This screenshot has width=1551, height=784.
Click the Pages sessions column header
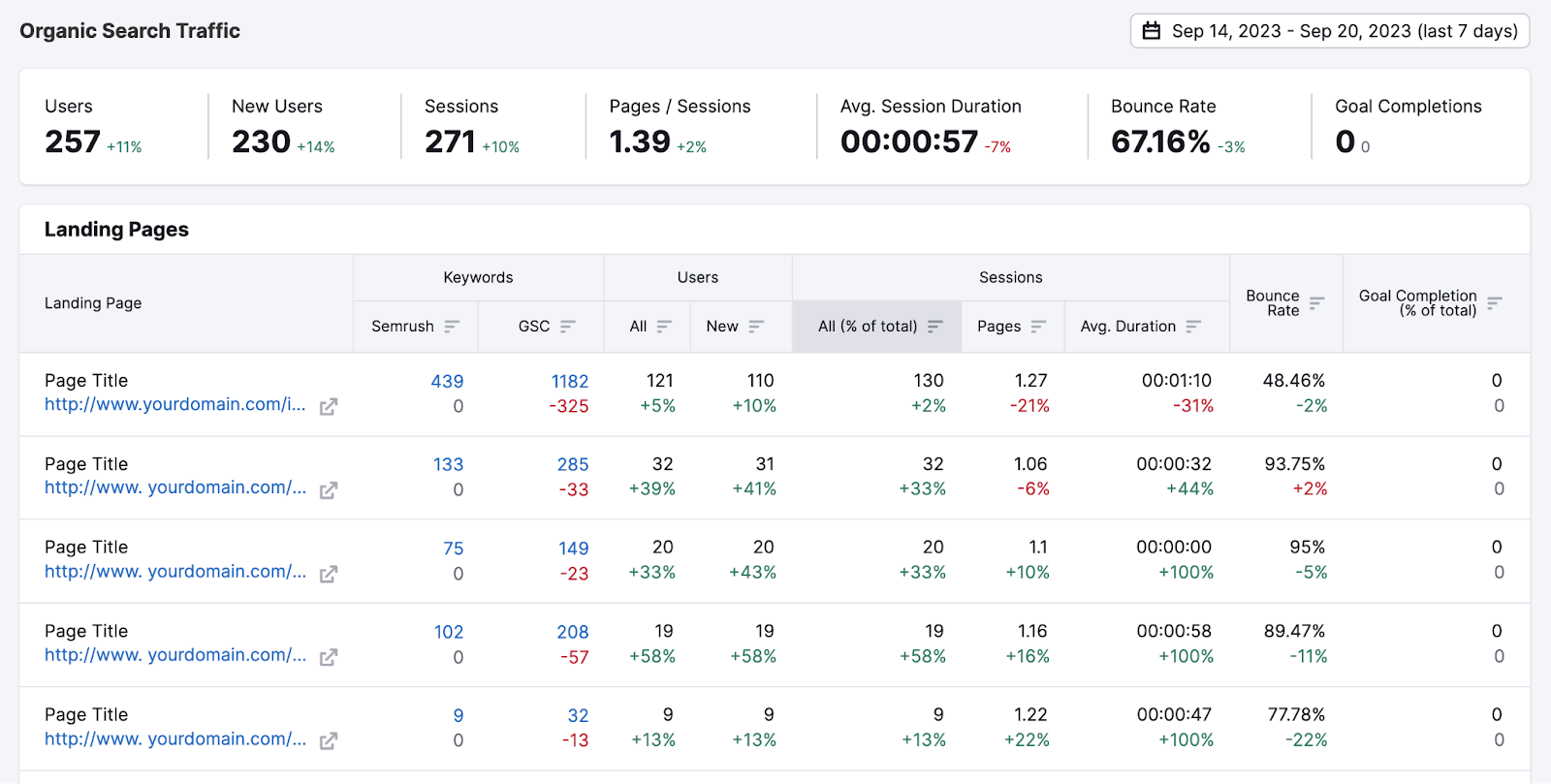pyautogui.click(x=998, y=327)
